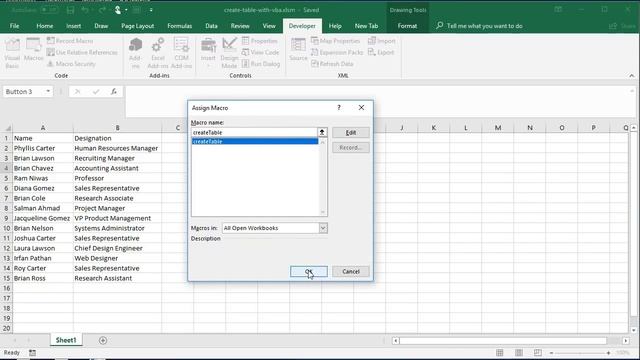Click the Insert Function fx icon
Viewport: 640px width, 360px height.
(114, 92)
